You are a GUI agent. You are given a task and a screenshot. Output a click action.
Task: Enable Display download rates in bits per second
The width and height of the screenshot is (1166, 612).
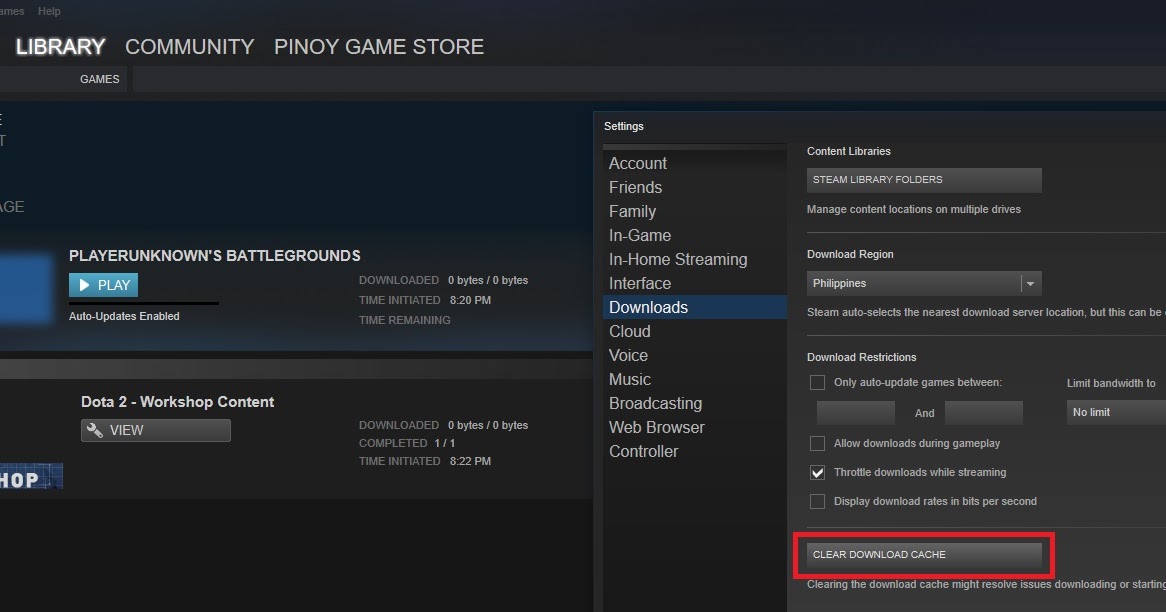(x=817, y=501)
